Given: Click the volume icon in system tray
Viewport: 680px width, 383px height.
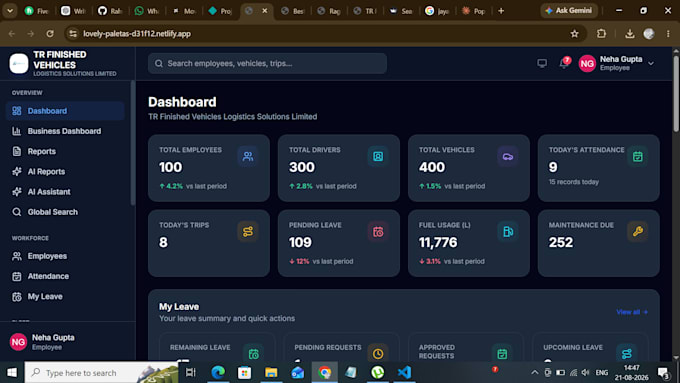Looking at the screenshot, I should (x=585, y=373).
